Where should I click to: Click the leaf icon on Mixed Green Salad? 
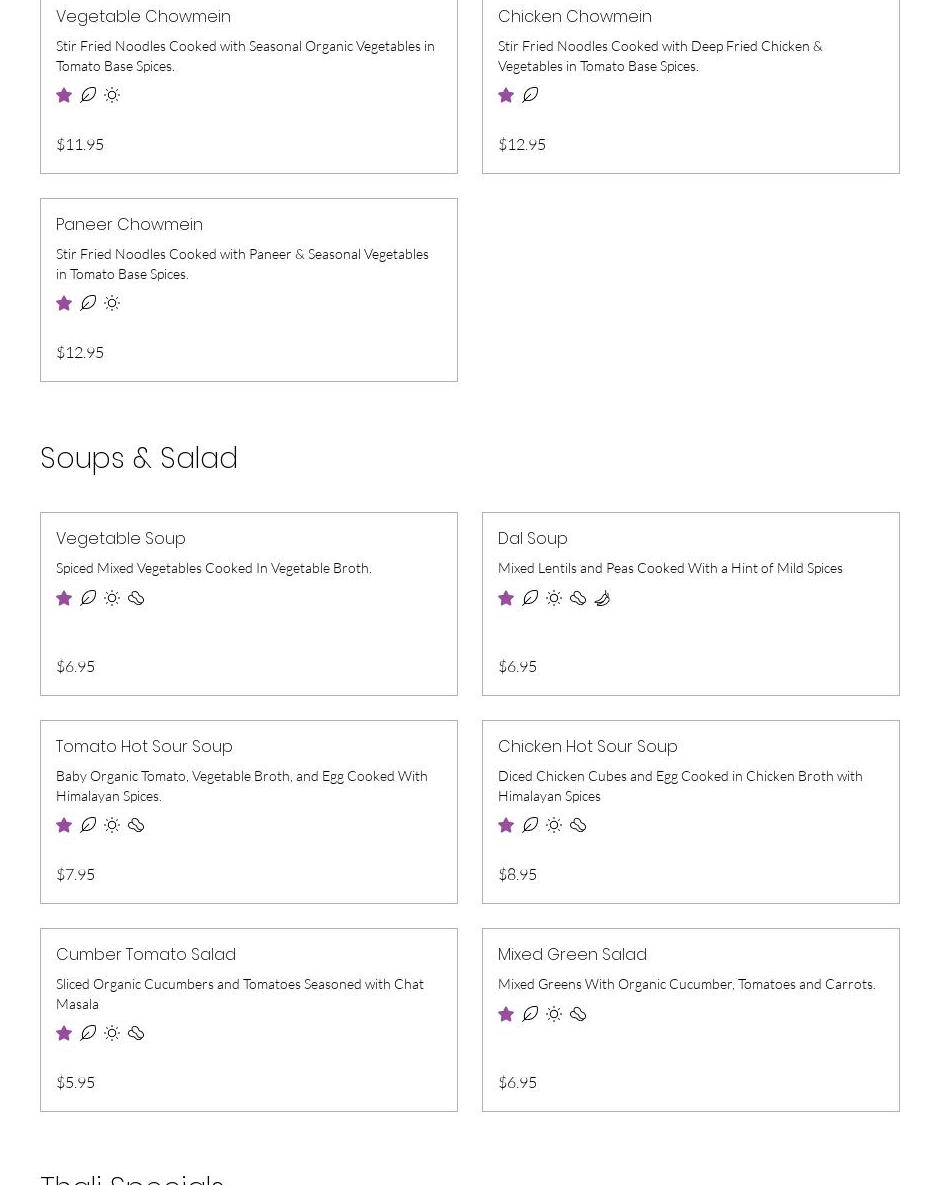[530, 1014]
